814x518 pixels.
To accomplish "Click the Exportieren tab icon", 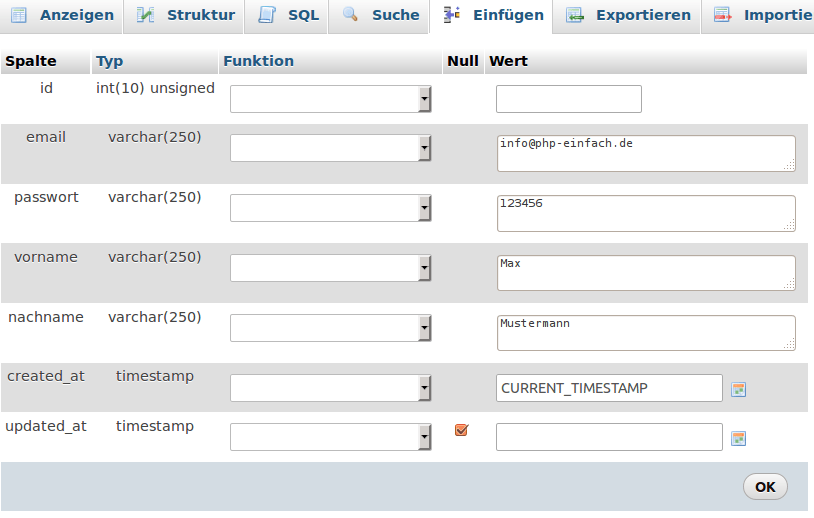I will click(x=575, y=15).
